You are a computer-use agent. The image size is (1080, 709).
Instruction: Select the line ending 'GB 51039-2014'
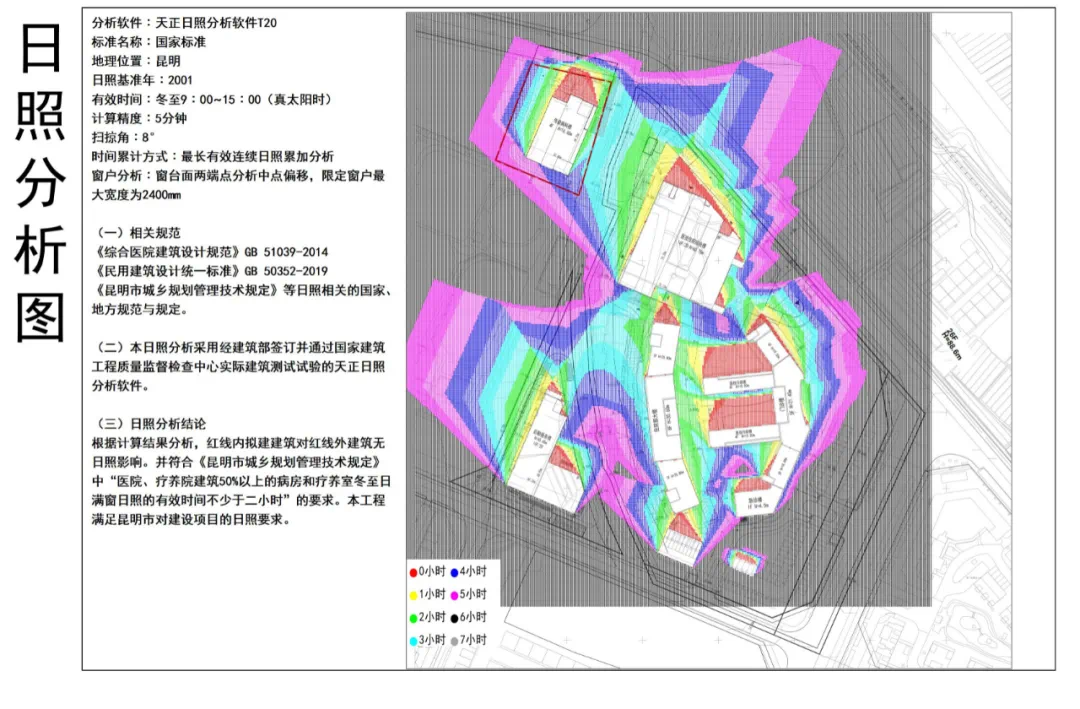click(x=210, y=252)
